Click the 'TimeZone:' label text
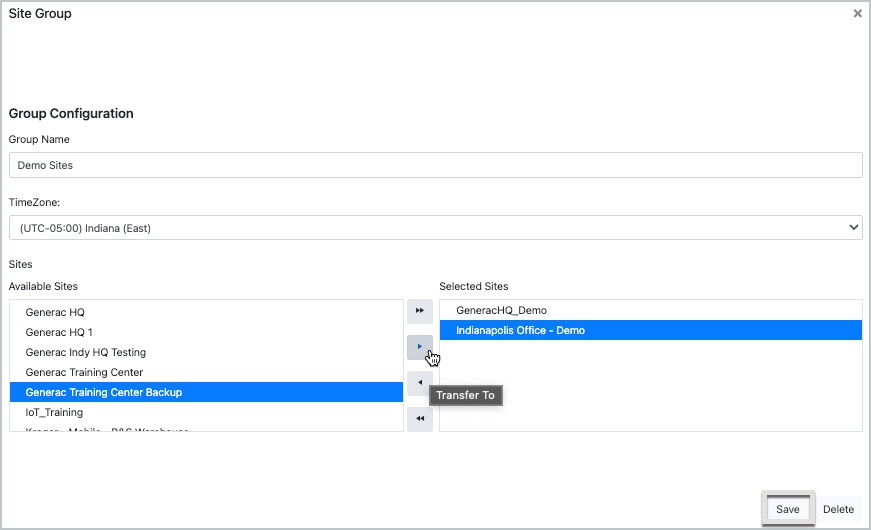The height and width of the screenshot is (530, 871). point(35,202)
